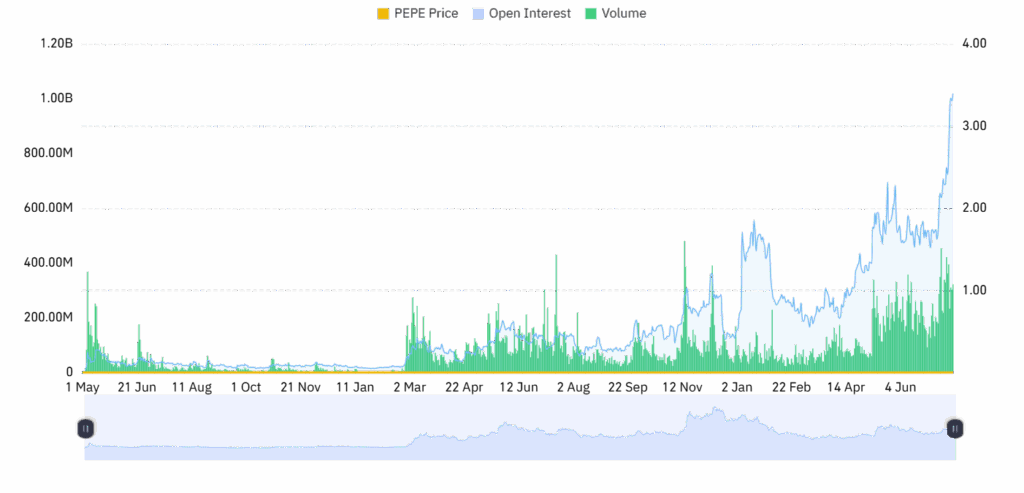Image resolution: width=1024 pixels, height=493 pixels.
Task: Click the 2 Aug date label
Action: pyautogui.click(x=573, y=388)
